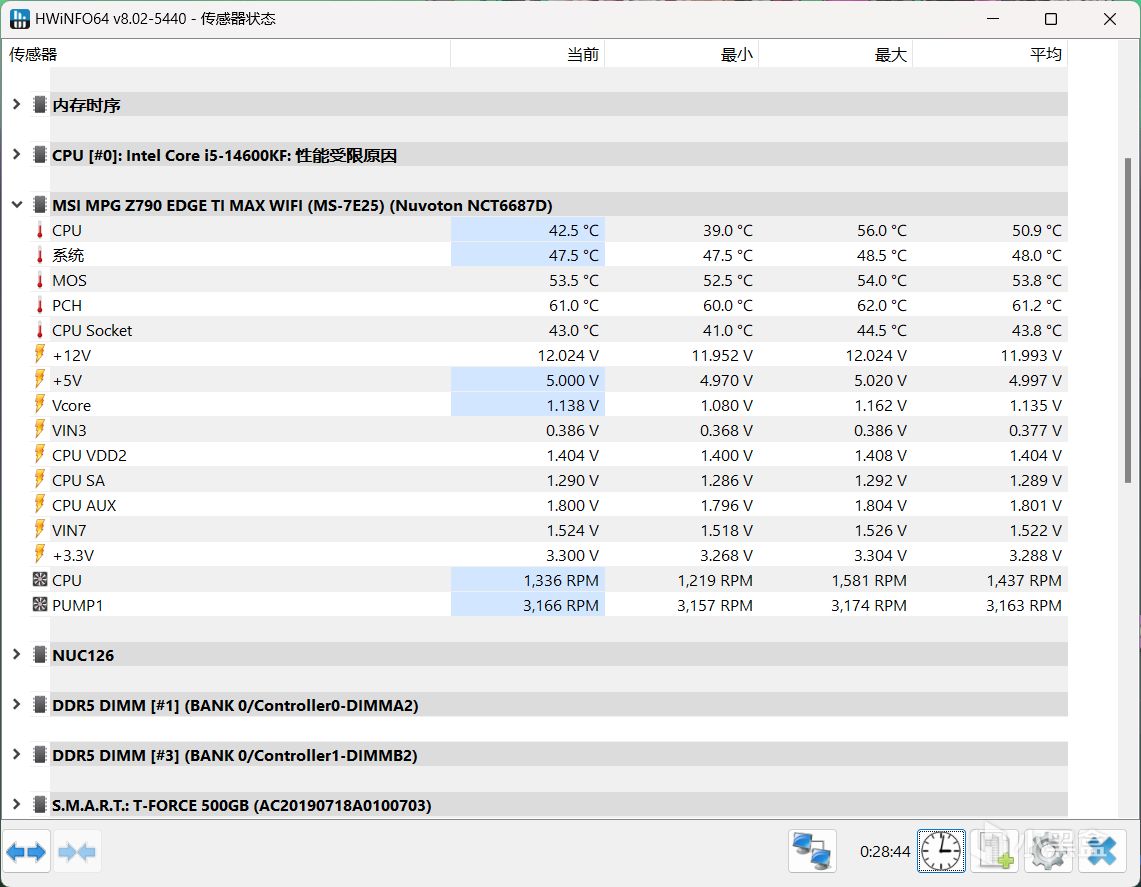Open sensor settings gear icon
This screenshot has height=887, width=1141.
coord(1048,851)
